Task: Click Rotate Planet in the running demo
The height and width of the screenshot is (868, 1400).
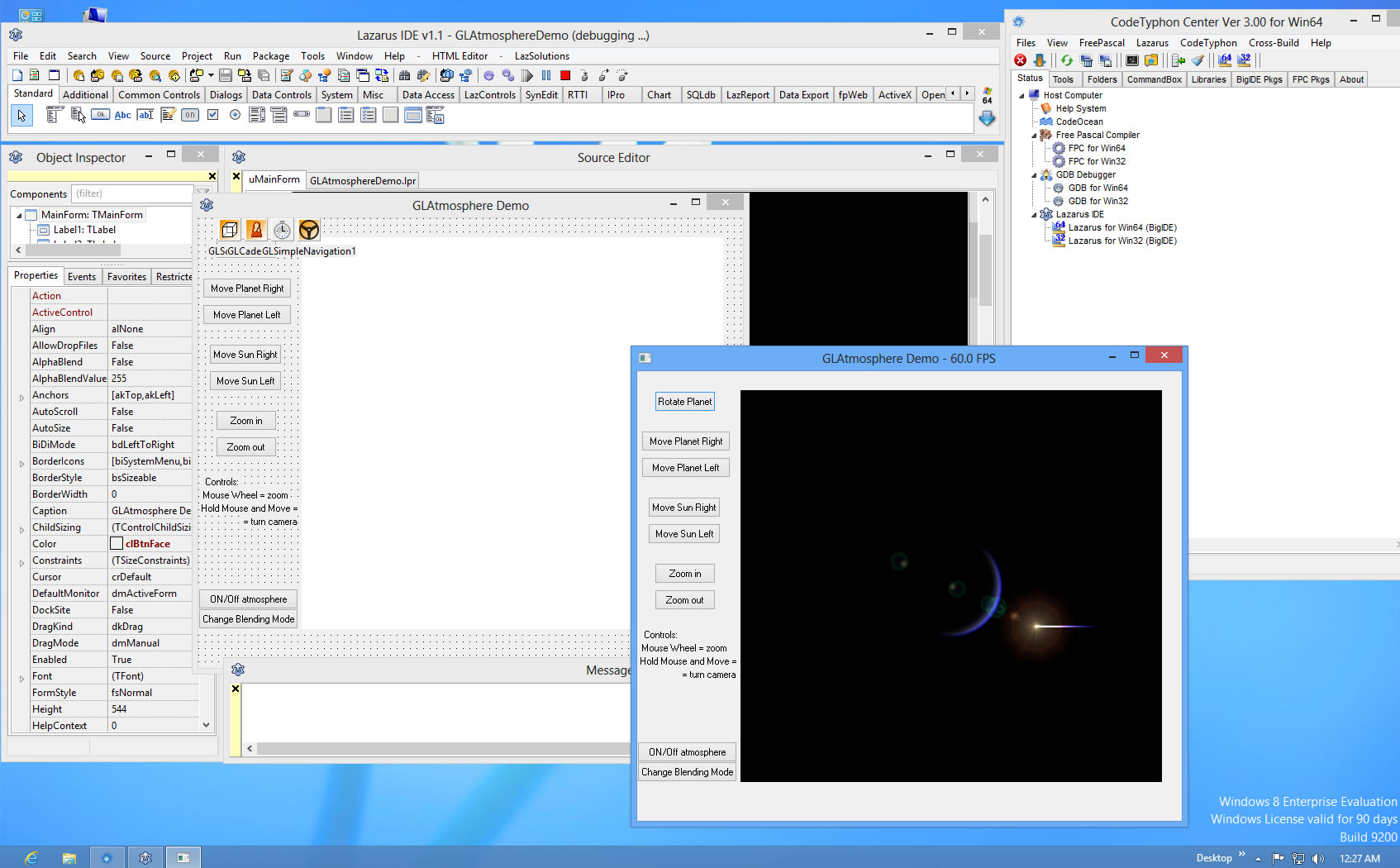Action: click(684, 402)
